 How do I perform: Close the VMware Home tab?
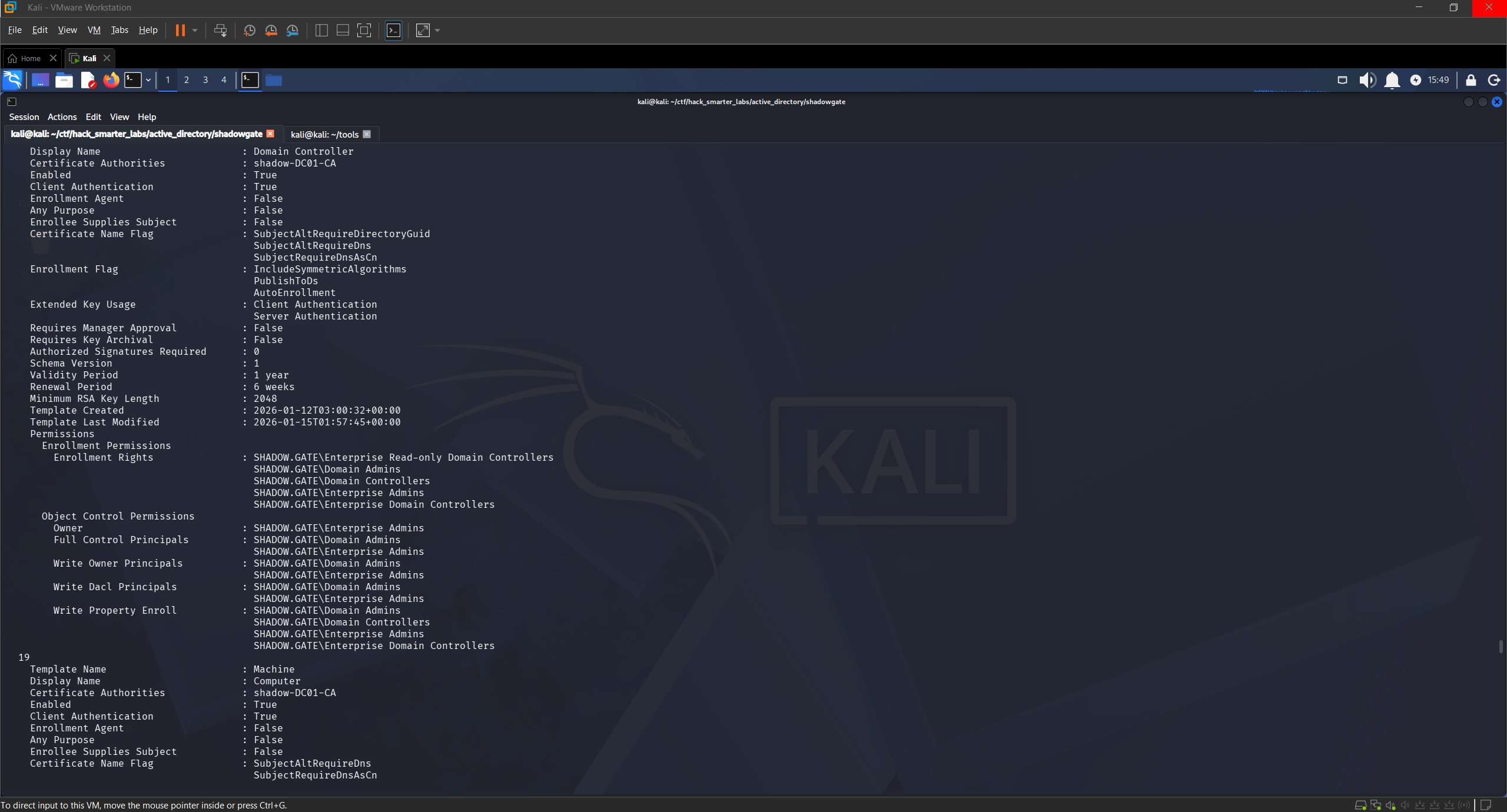tap(53, 58)
